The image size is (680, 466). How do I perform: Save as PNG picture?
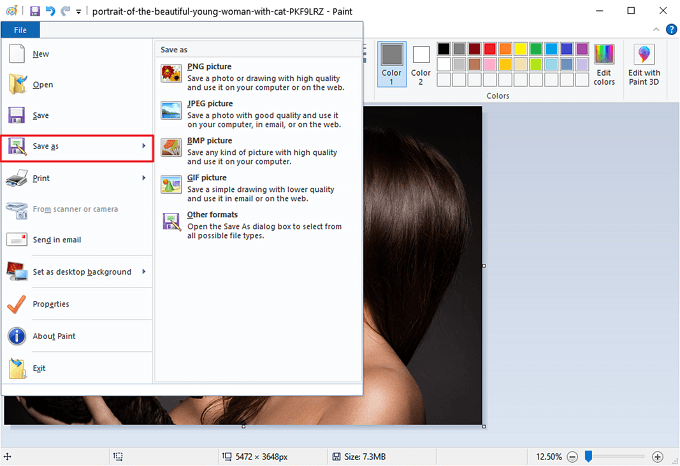coord(258,77)
